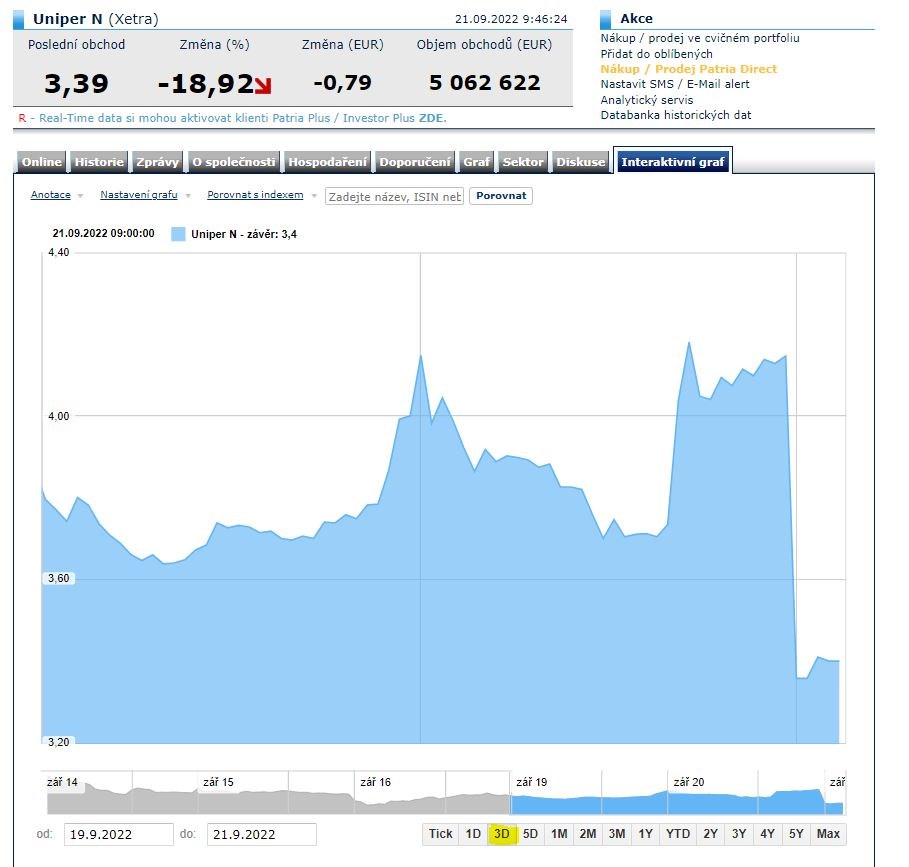Open the Hospodaření tab
Image resolution: width=909 pixels, height=867 pixels.
pyautogui.click(x=329, y=162)
